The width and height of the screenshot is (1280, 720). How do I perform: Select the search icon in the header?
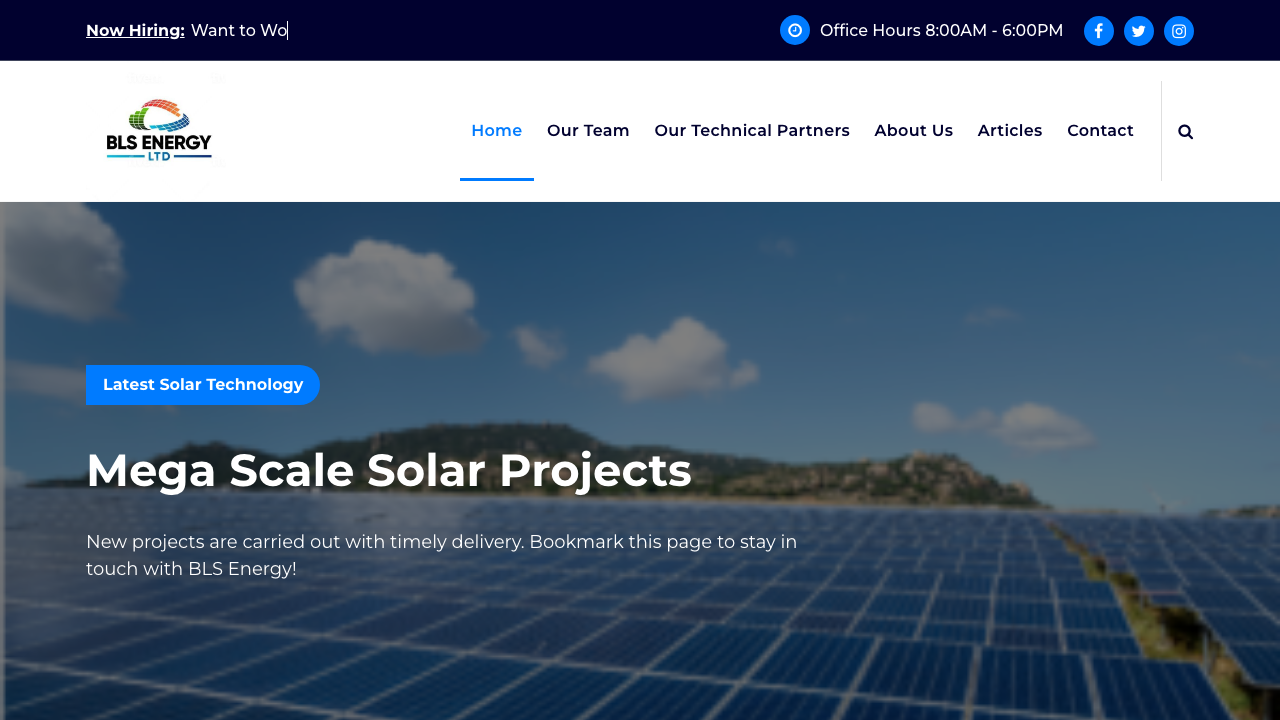point(1184,130)
